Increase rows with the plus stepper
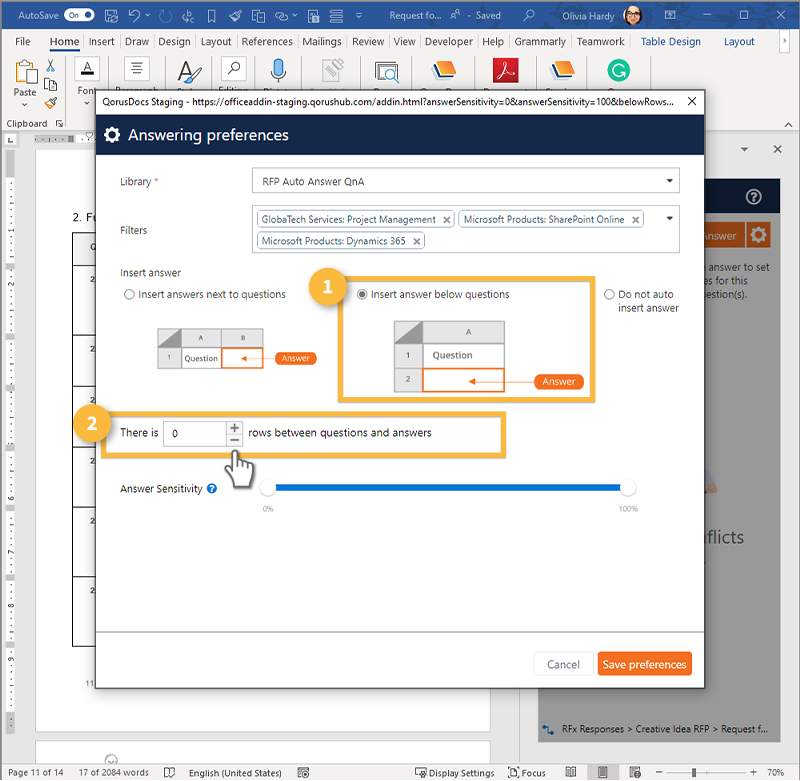The height and width of the screenshot is (781, 800). point(234,427)
